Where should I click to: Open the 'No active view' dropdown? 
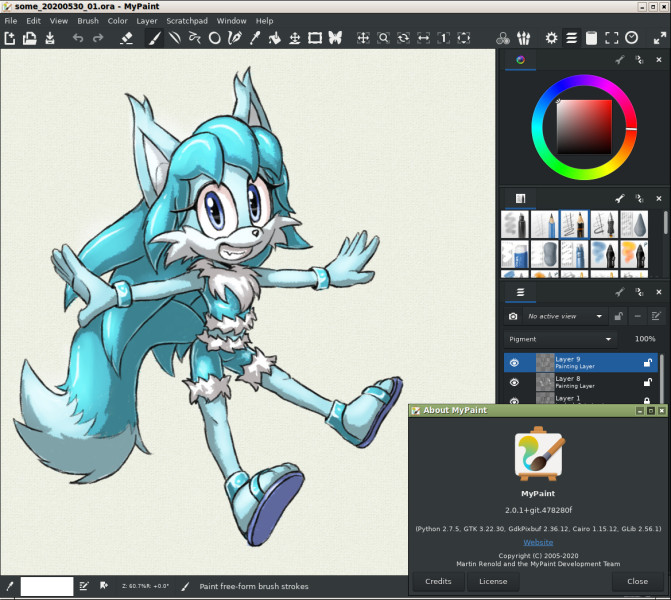click(565, 316)
